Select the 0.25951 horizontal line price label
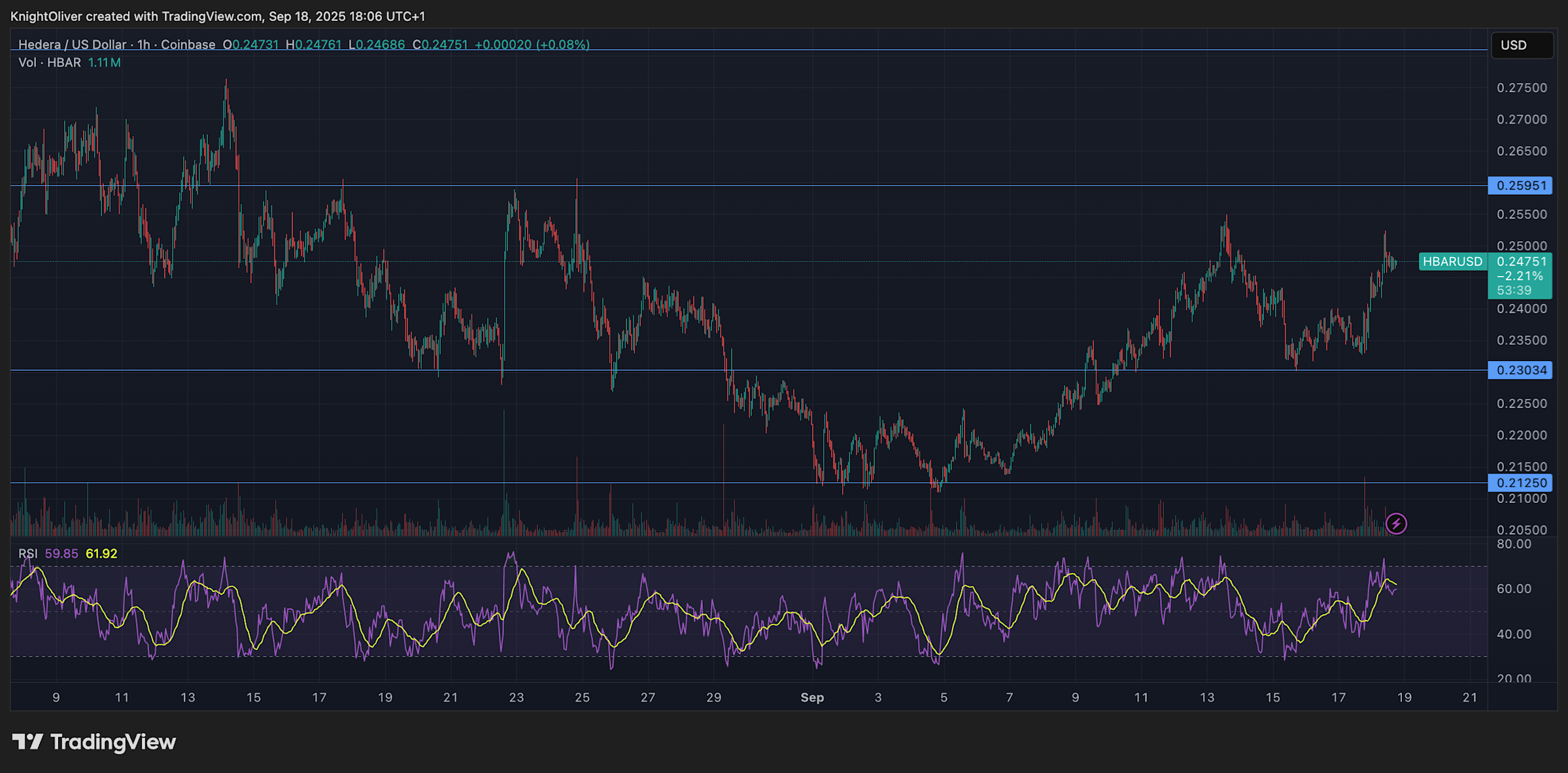This screenshot has height=773, width=1568. pyautogui.click(x=1521, y=186)
